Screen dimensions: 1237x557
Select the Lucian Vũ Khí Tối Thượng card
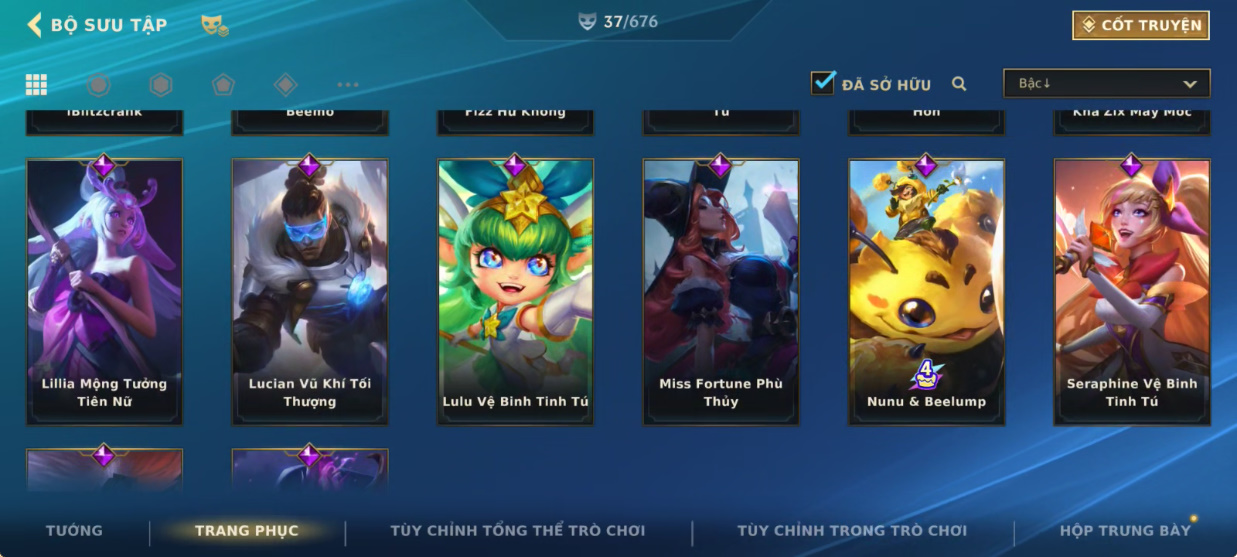[x=310, y=290]
